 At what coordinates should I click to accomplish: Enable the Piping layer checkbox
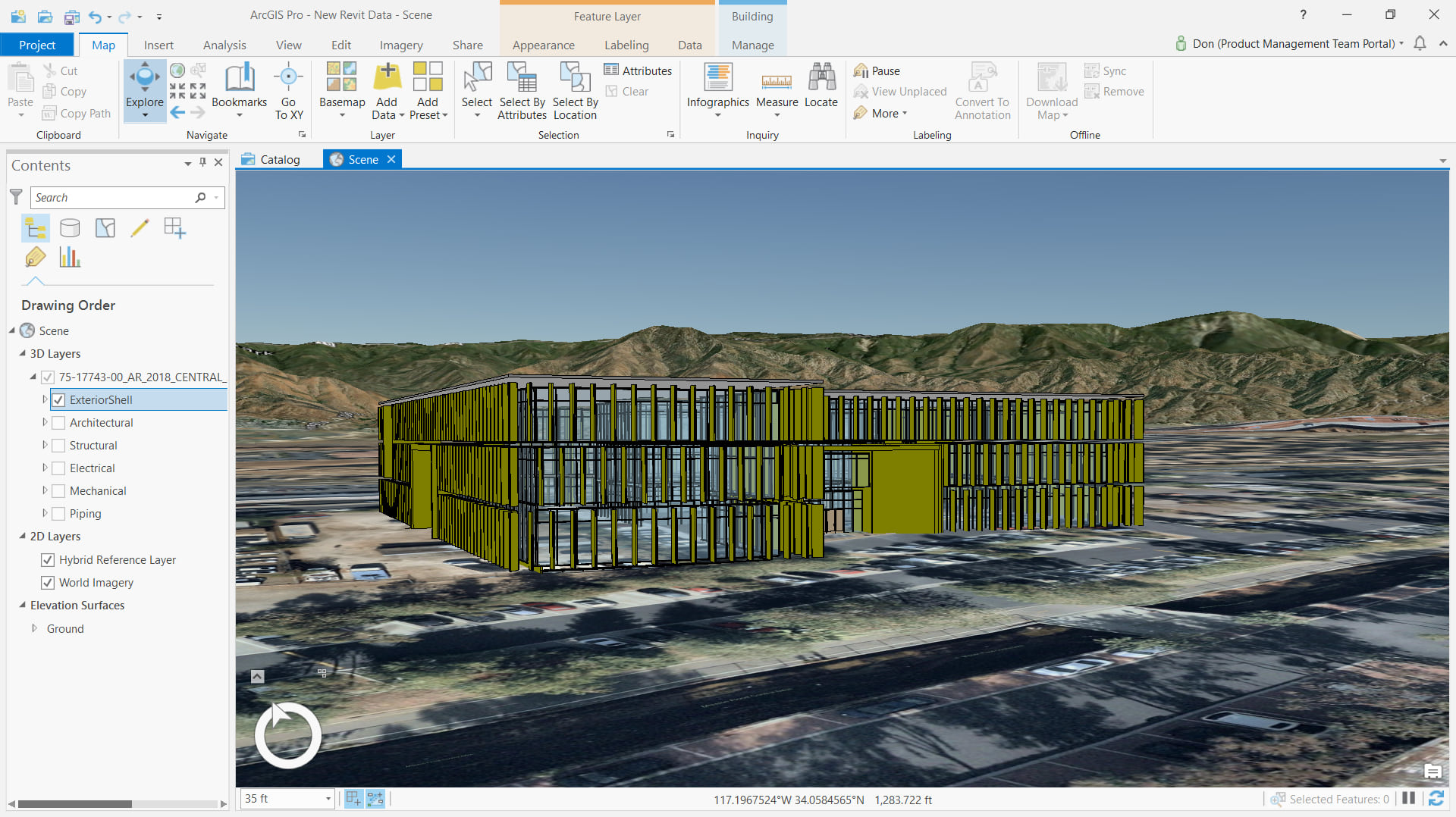[x=58, y=513]
